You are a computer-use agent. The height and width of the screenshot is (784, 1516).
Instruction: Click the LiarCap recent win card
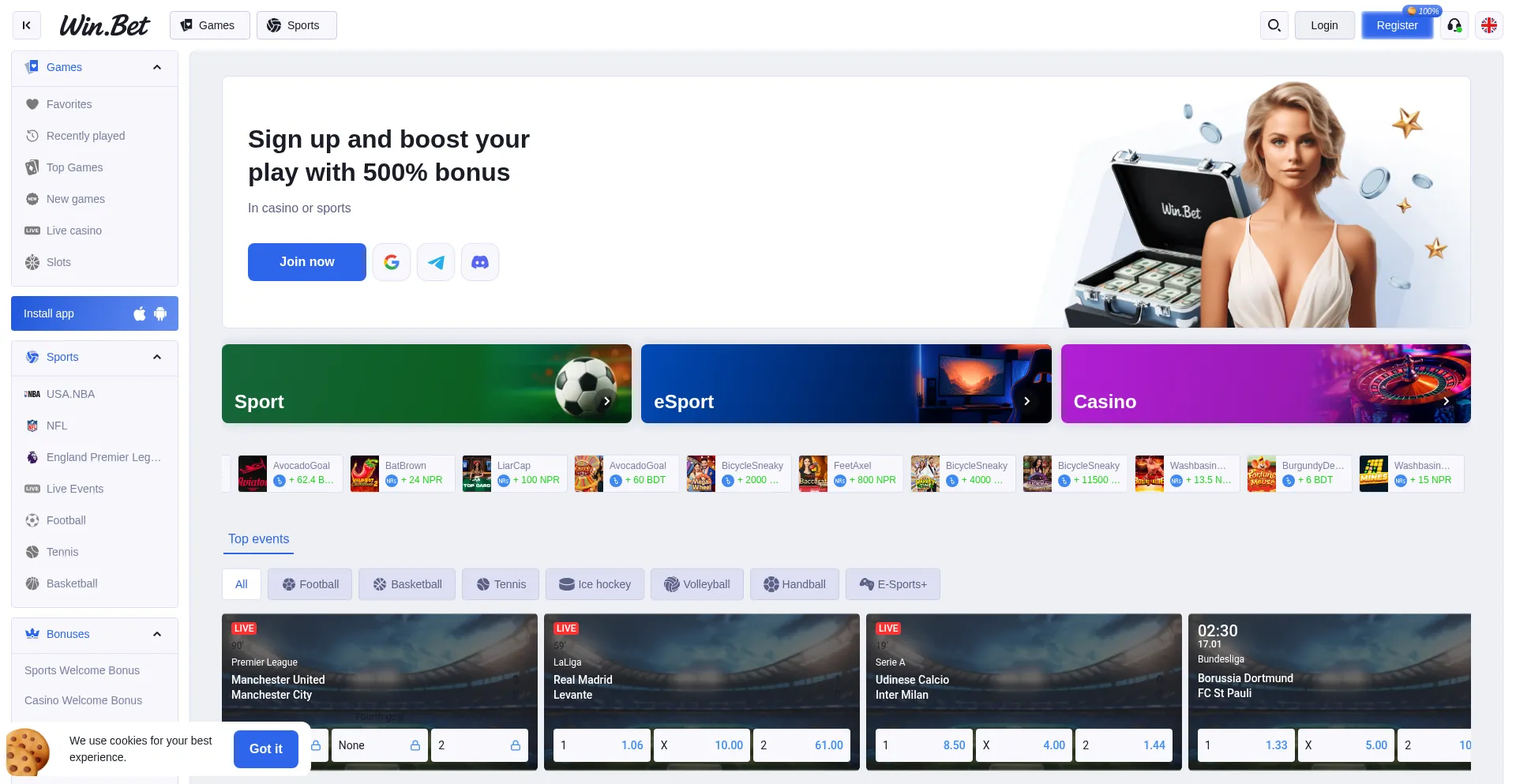[x=514, y=474]
